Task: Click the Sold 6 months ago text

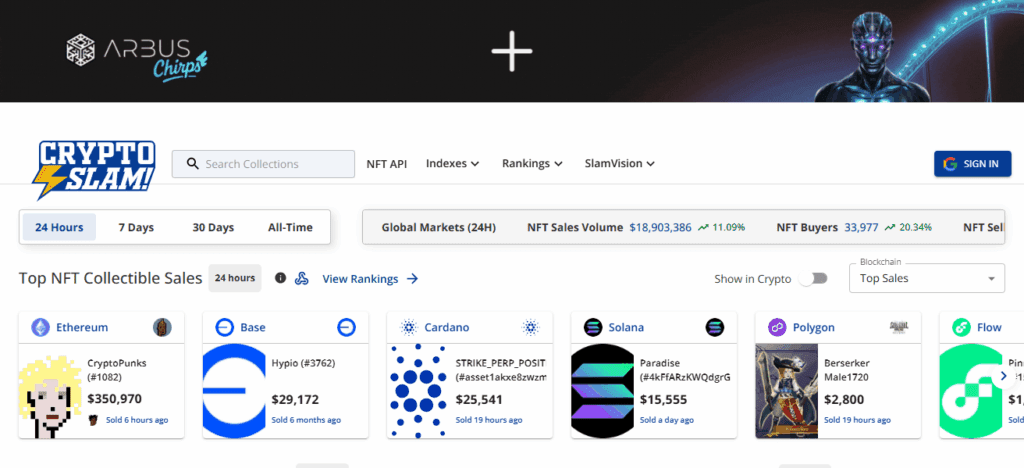Action: pyautogui.click(x=306, y=420)
